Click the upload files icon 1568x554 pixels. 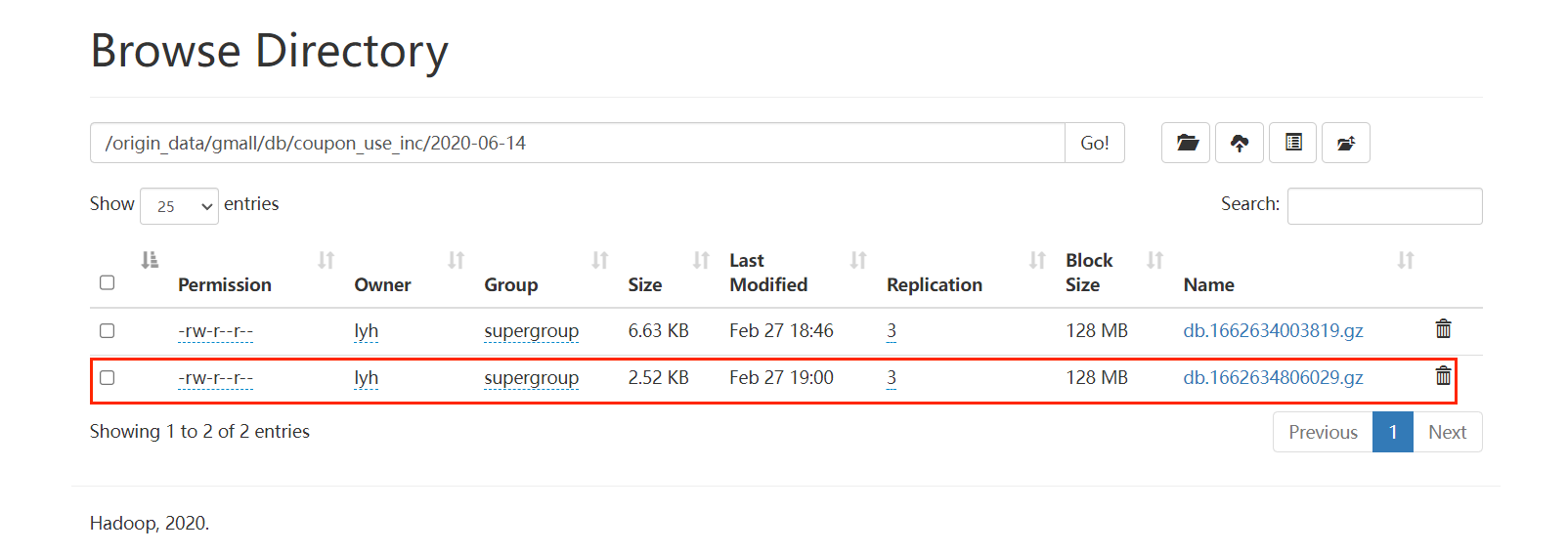(x=1240, y=143)
